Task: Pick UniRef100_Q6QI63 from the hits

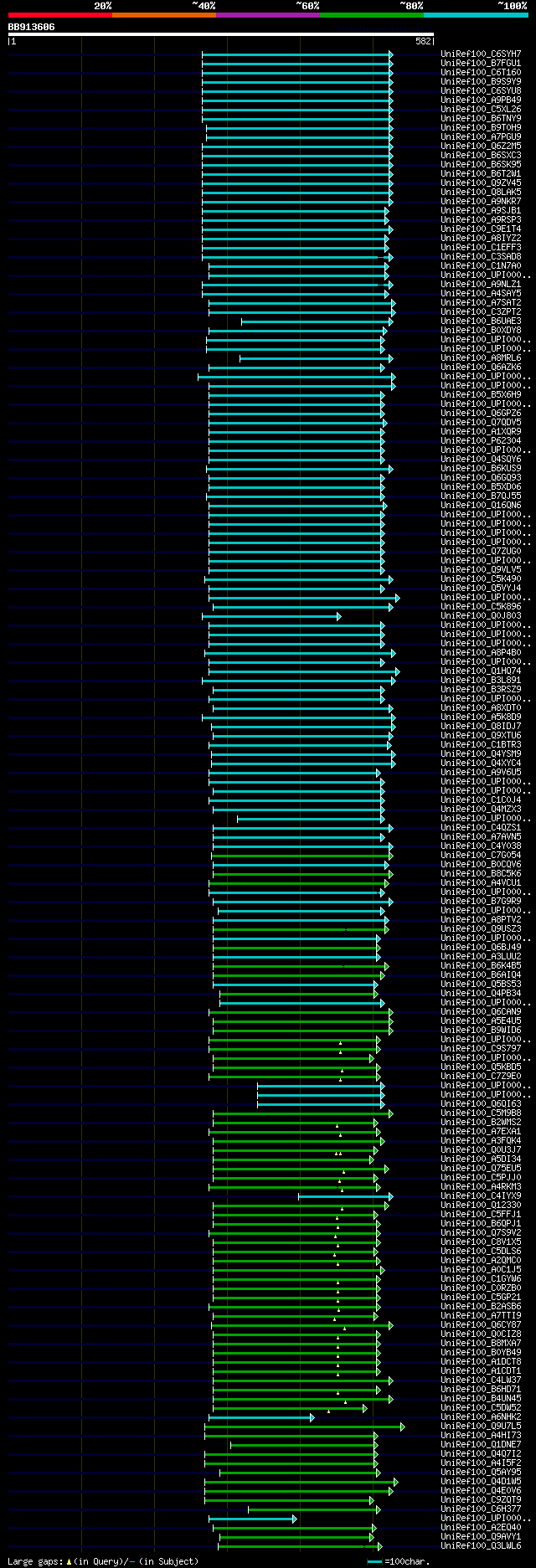Action: [481, 1104]
